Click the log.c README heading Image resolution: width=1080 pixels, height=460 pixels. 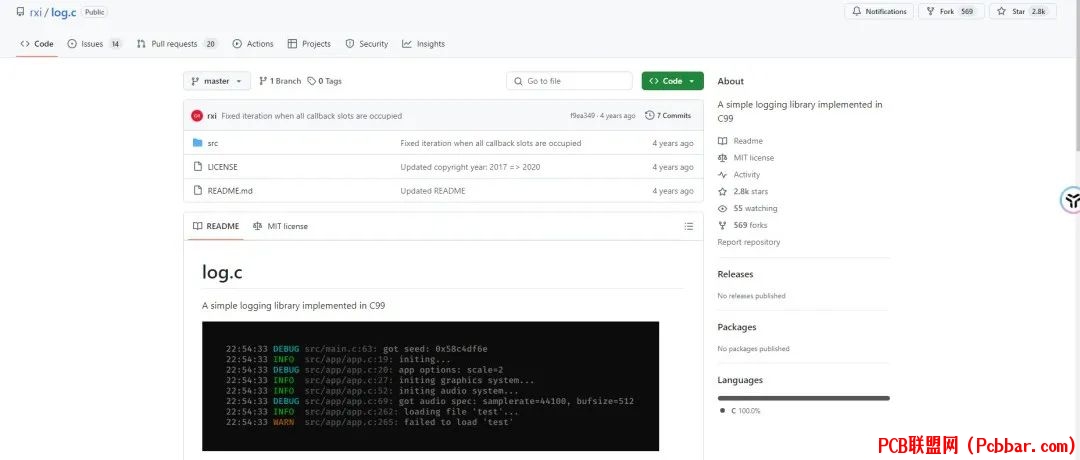[222, 272]
